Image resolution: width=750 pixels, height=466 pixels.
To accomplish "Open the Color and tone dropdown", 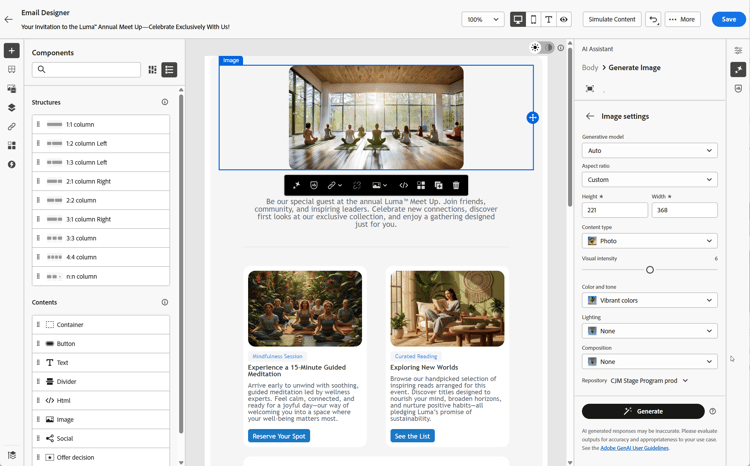I will point(650,300).
